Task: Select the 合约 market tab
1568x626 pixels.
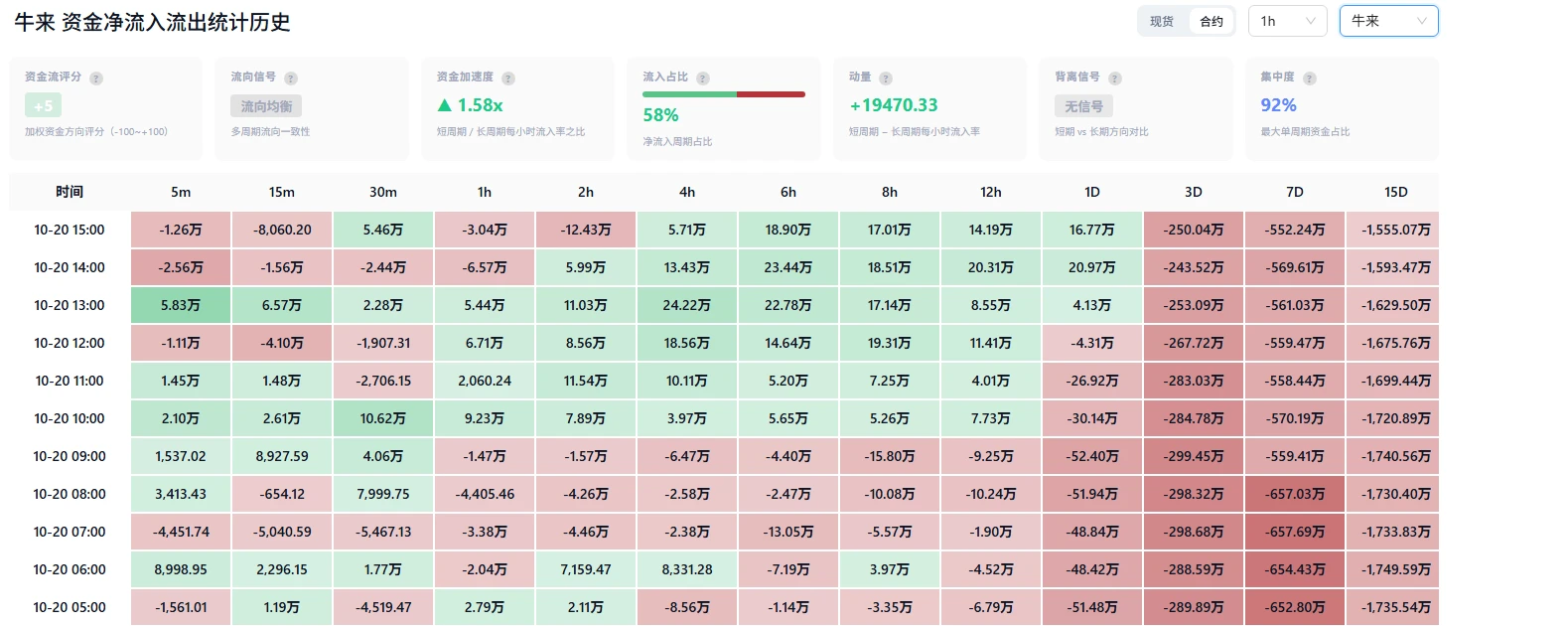Action: (1212, 21)
